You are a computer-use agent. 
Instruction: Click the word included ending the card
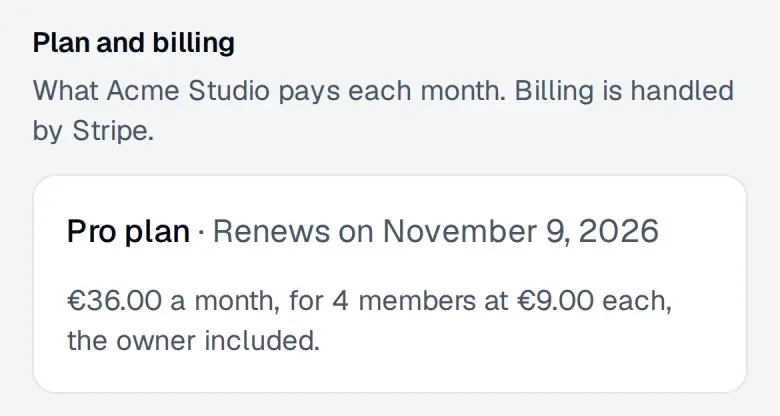(262, 341)
